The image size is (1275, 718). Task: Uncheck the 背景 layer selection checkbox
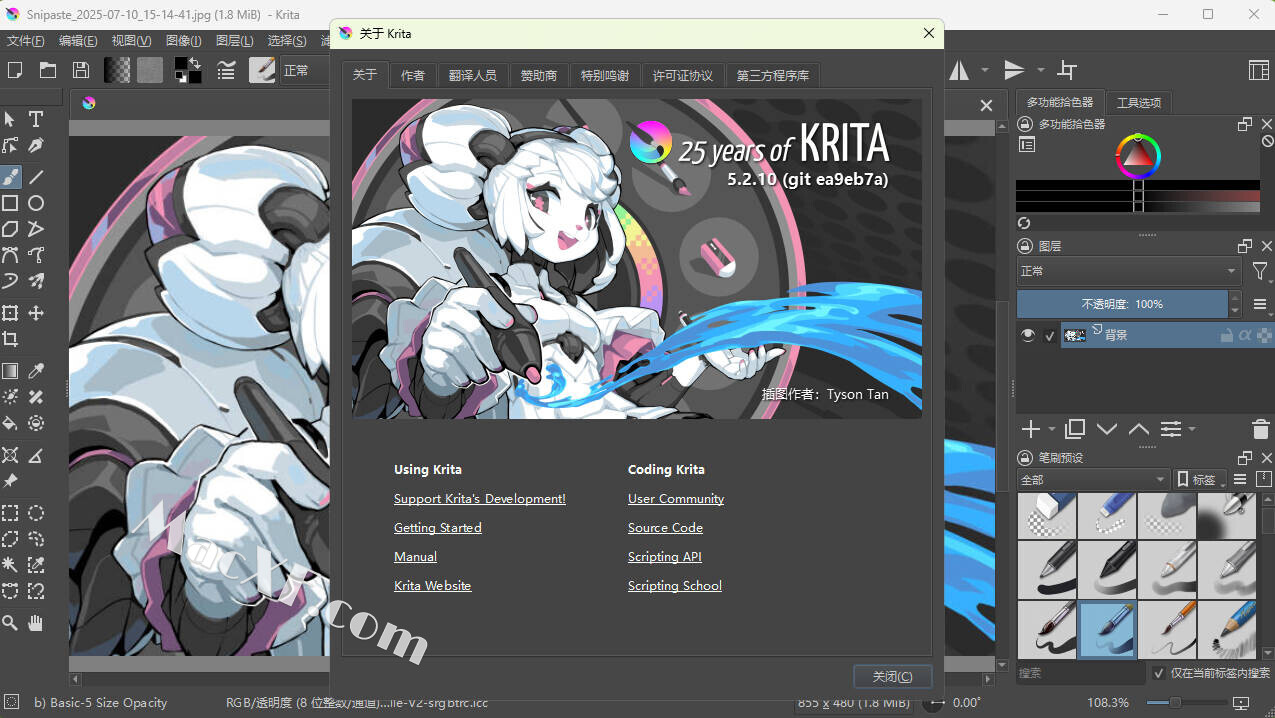(1049, 336)
